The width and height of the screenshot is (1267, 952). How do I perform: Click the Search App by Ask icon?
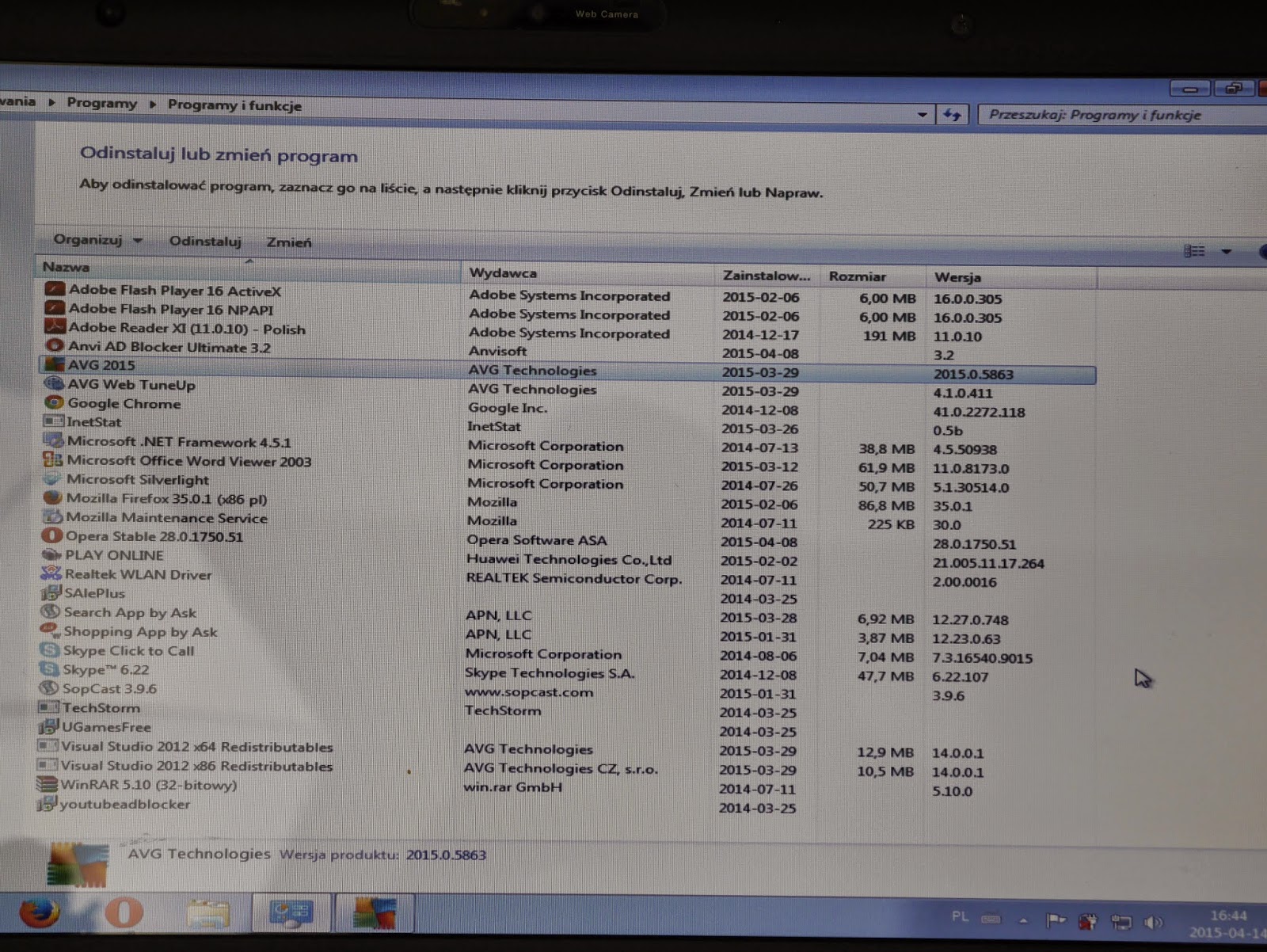pos(50,611)
